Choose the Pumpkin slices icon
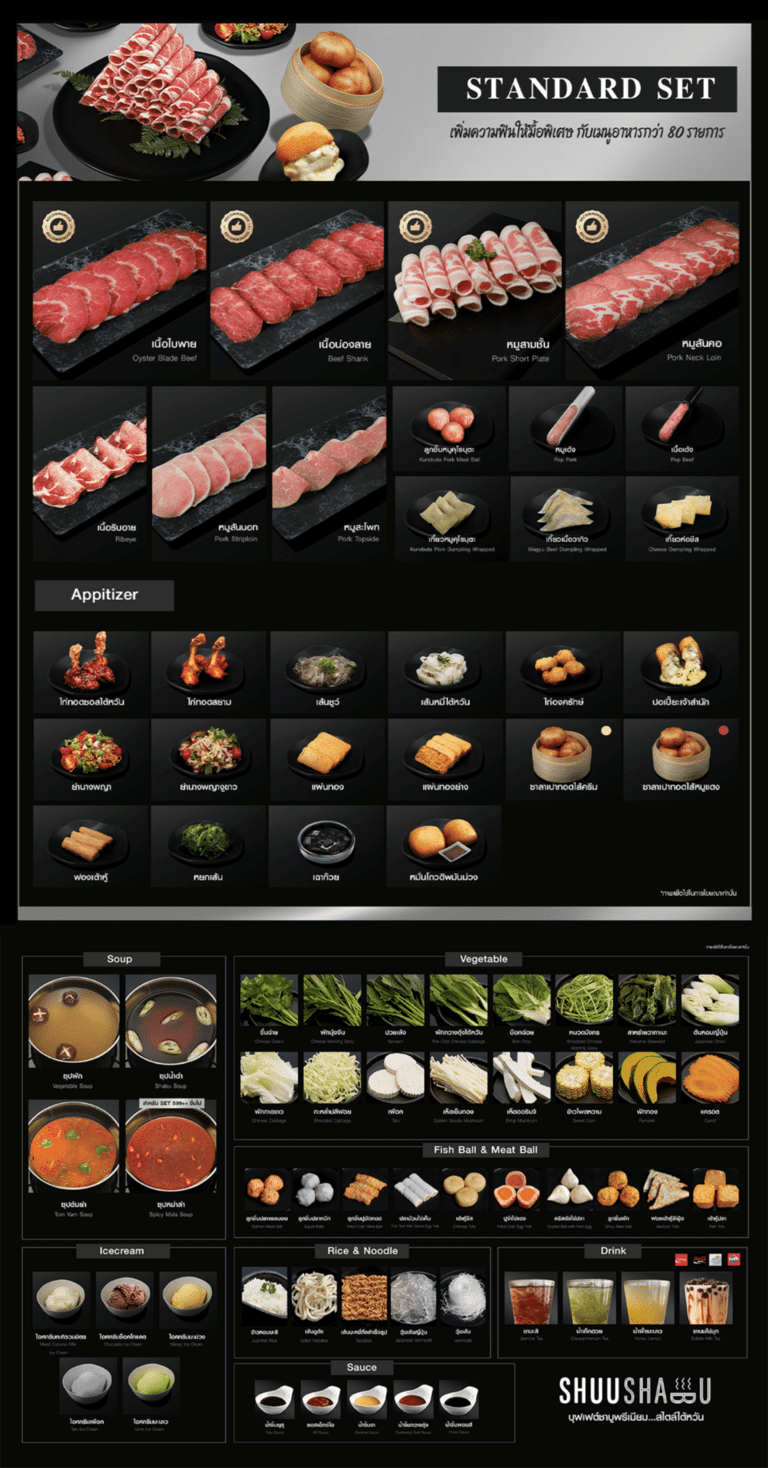 (x=647, y=1082)
